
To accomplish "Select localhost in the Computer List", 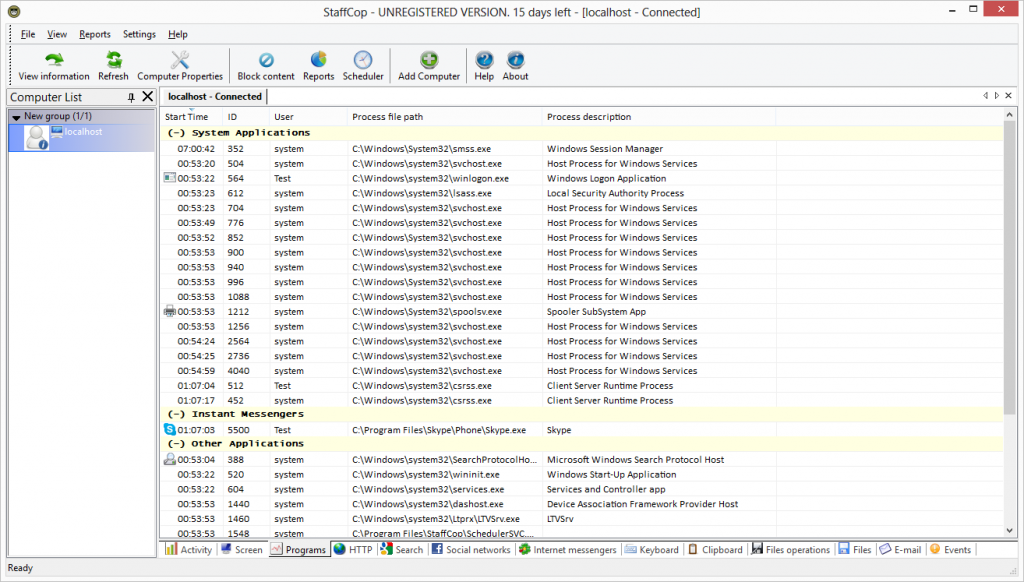I will pos(84,132).
